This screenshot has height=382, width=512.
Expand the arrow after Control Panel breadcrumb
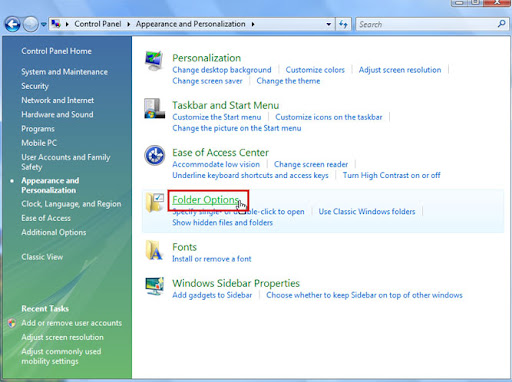tap(129, 24)
